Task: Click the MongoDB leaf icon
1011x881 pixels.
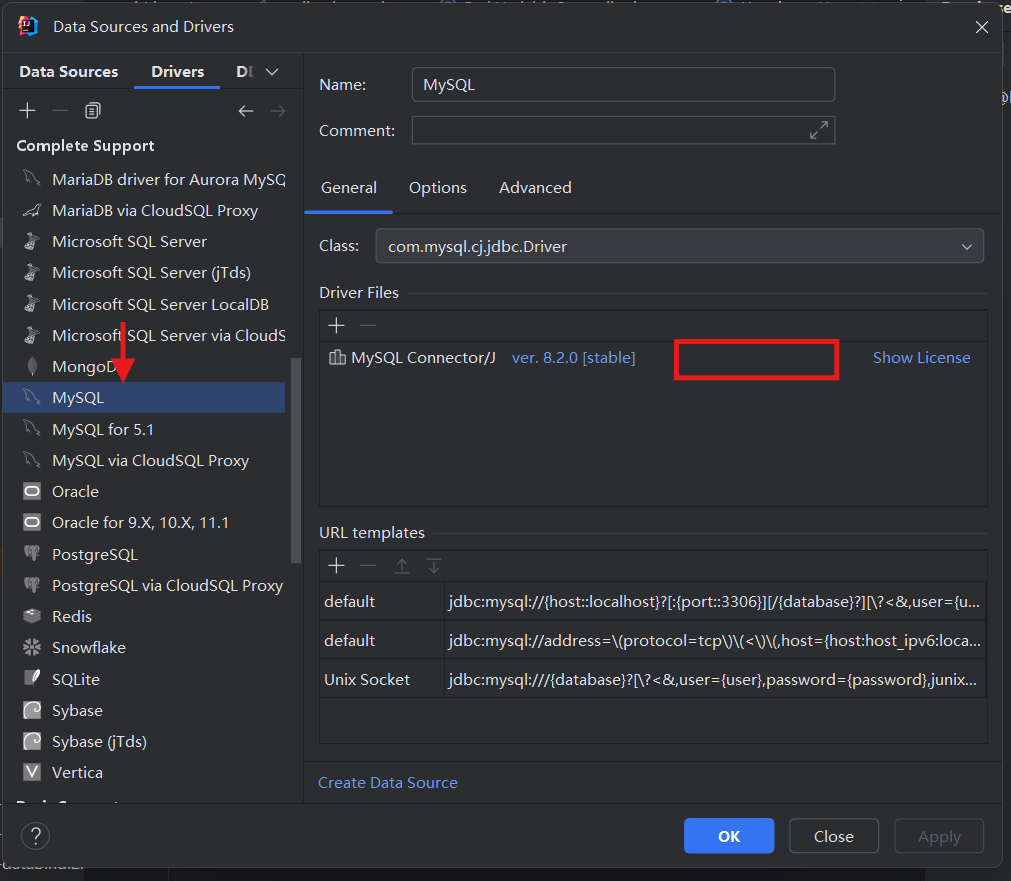Action: coord(32,366)
